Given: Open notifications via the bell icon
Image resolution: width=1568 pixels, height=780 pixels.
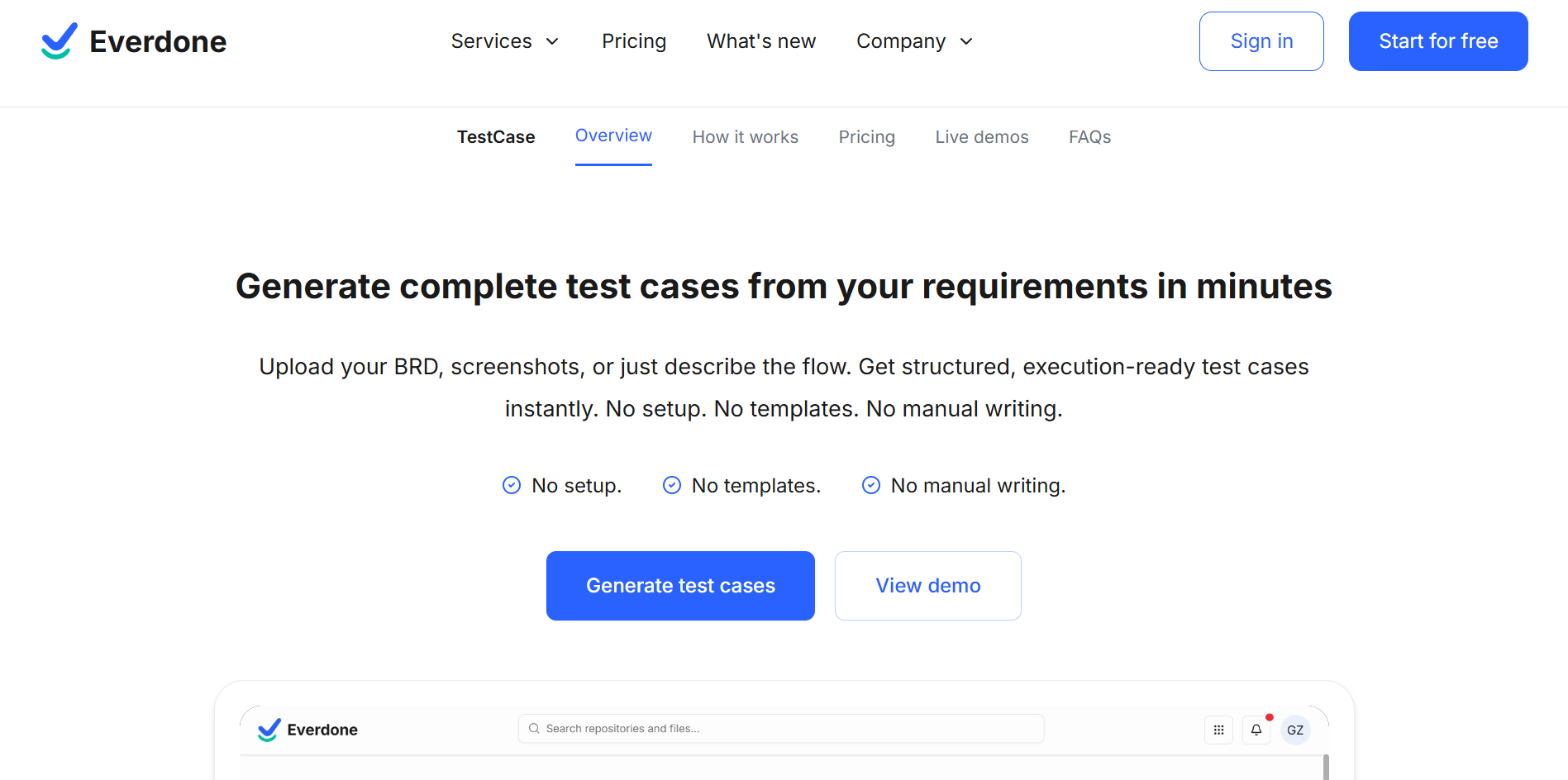Looking at the screenshot, I should [x=1256, y=730].
